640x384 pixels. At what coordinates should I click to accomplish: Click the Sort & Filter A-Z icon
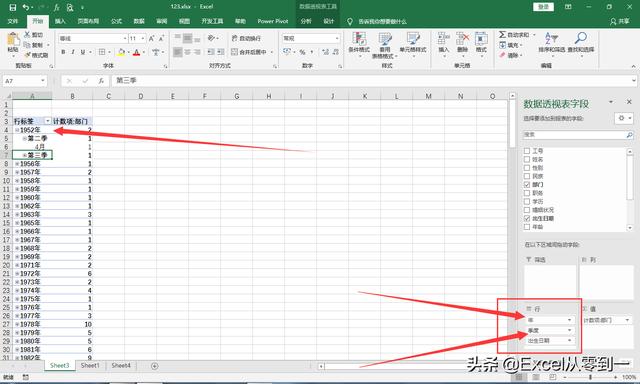pyautogui.click(x=551, y=39)
